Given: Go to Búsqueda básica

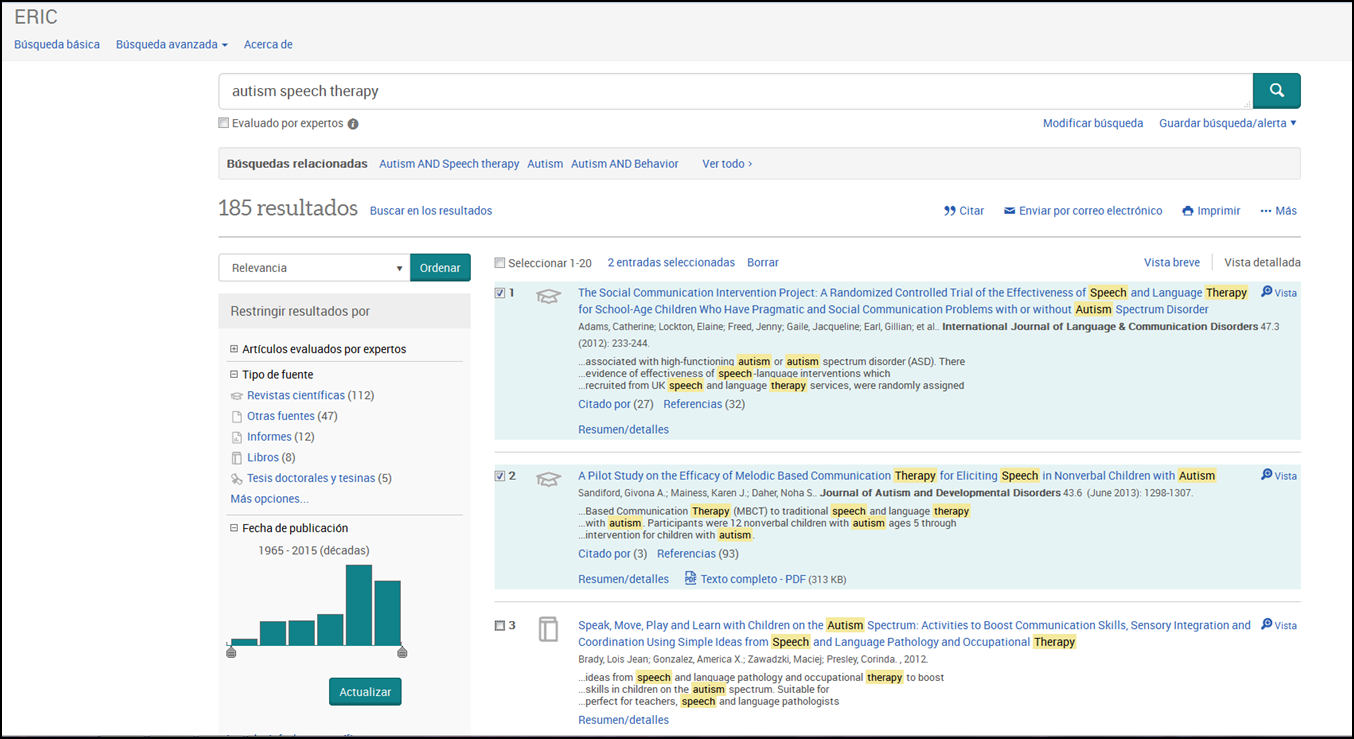Looking at the screenshot, I should point(57,44).
